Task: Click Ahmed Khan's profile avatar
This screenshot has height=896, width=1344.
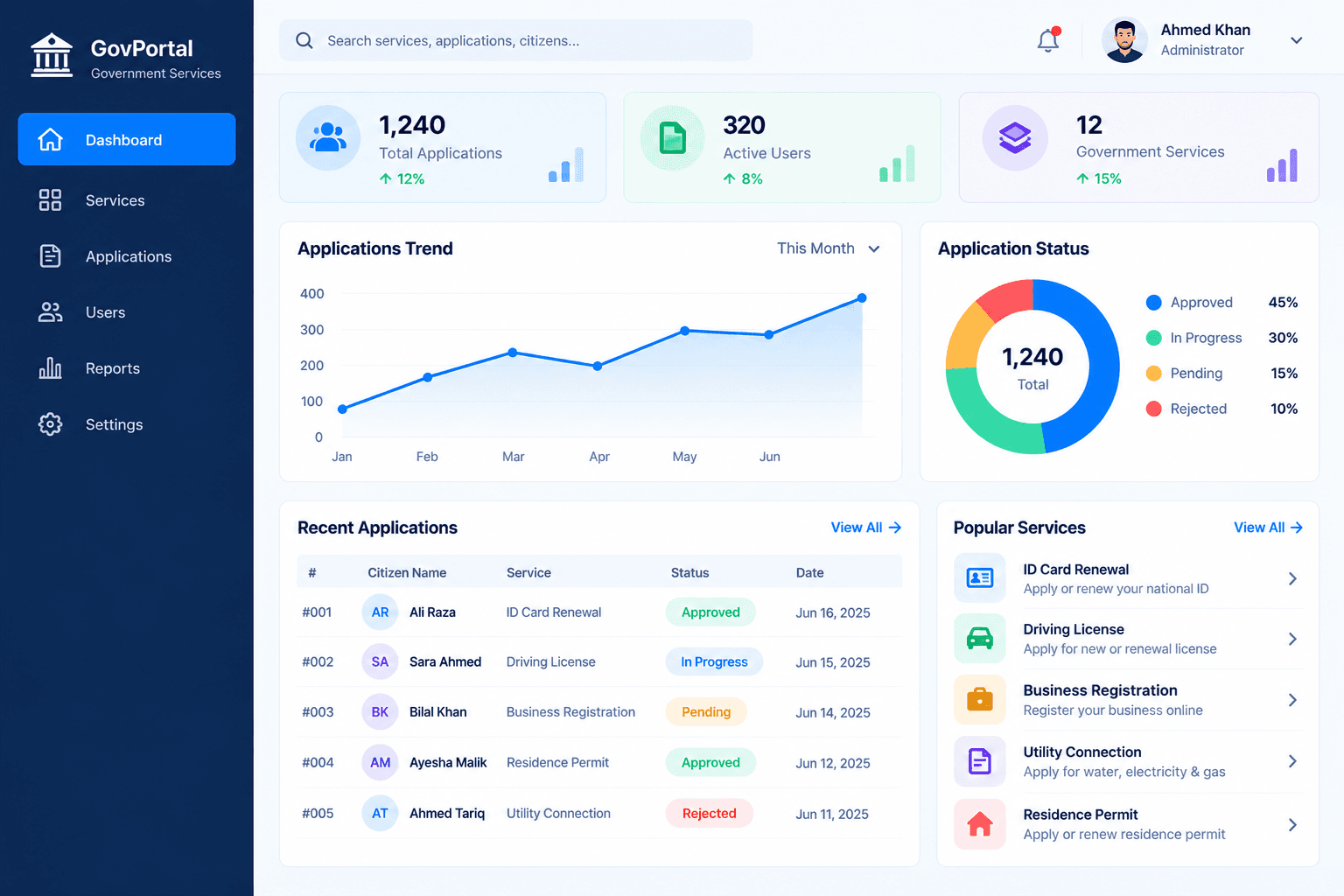Action: coord(1124,40)
